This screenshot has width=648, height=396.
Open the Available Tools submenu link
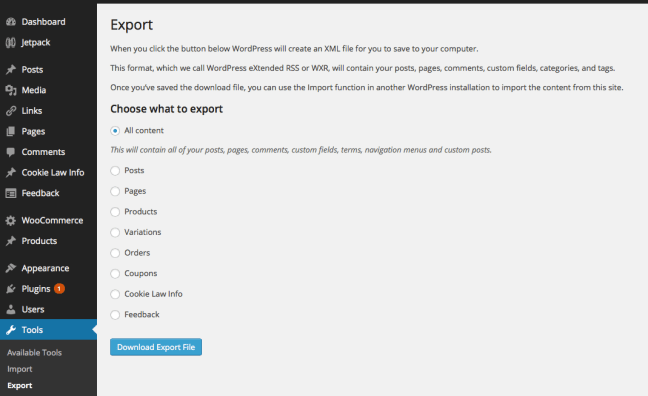click(34, 353)
